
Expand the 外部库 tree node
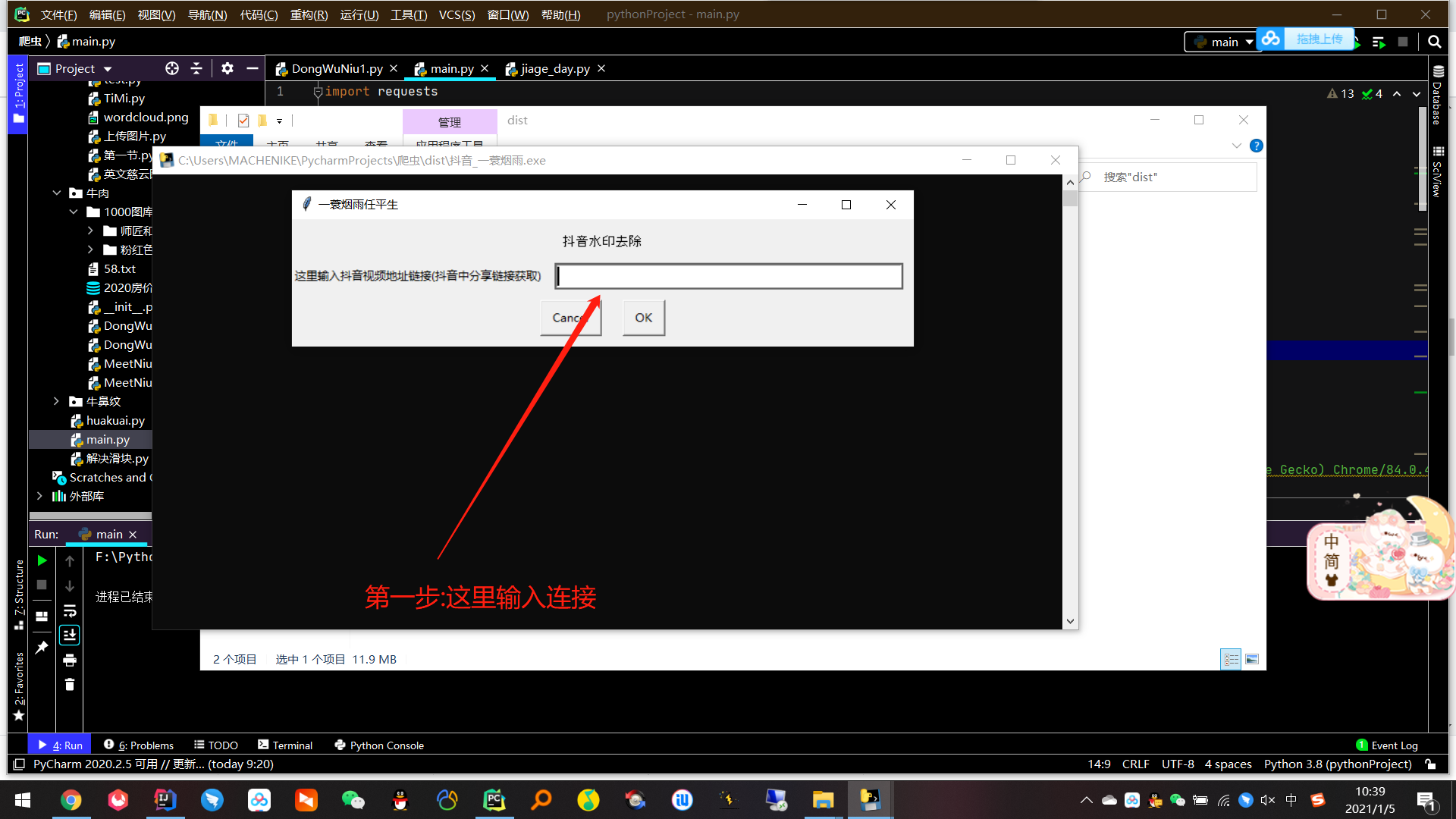(39, 496)
